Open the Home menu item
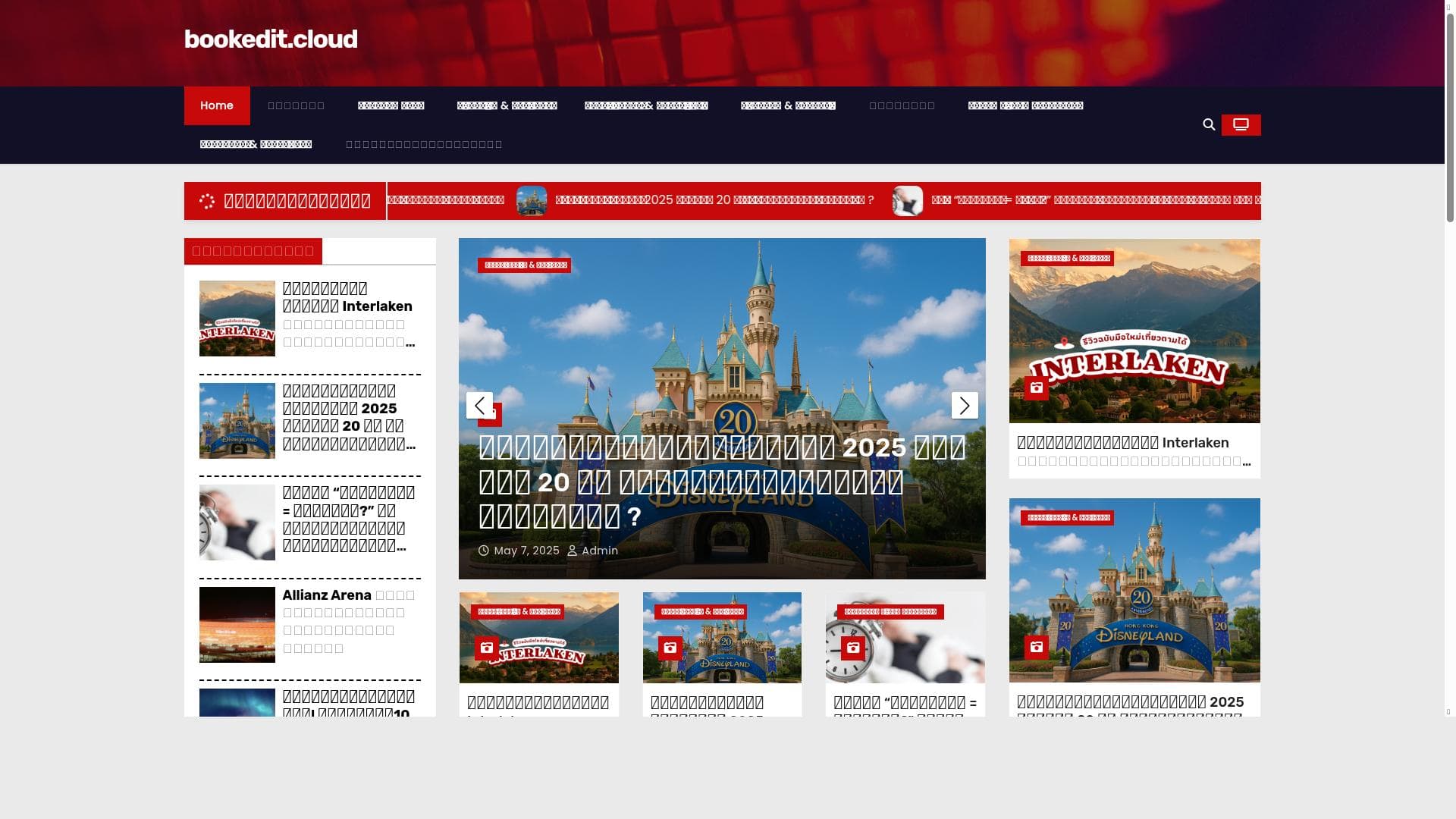This screenshot has height=819, width=1456. coord(217,105)
